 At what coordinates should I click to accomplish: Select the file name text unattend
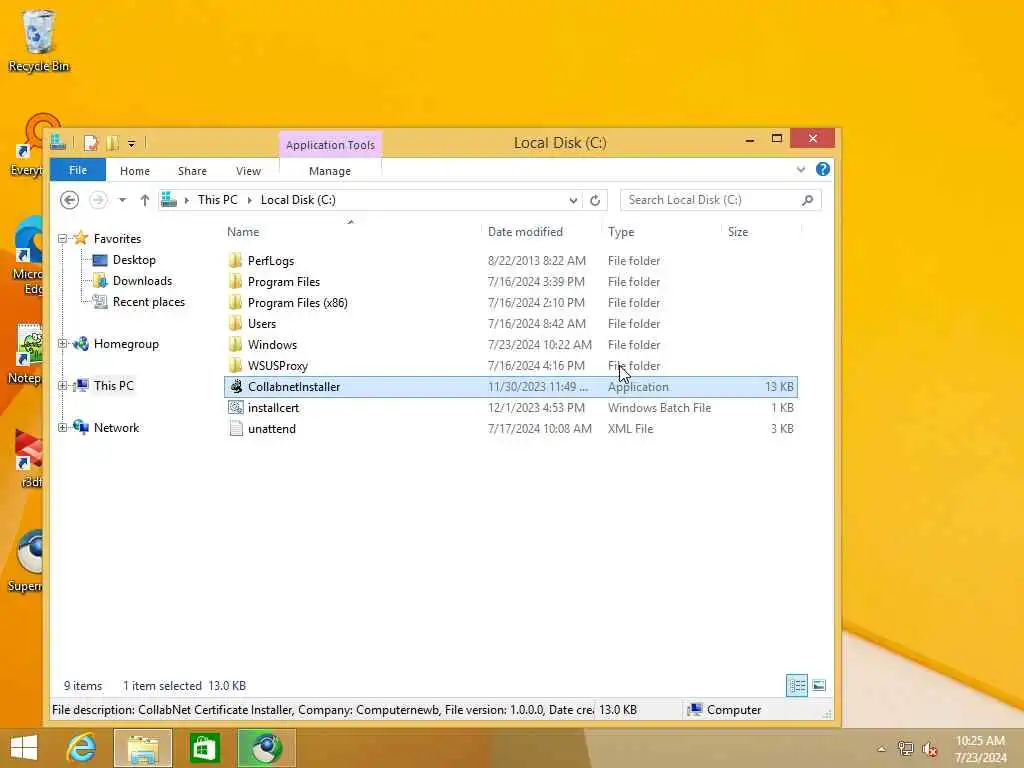[x=272, y=428]
